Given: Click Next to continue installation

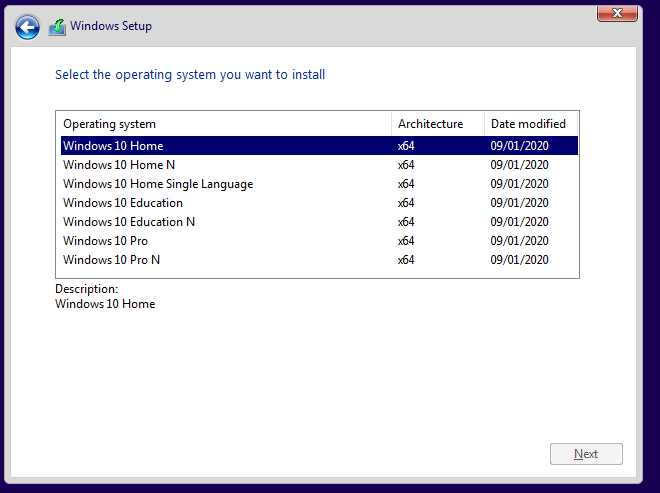Looking at the screenshot, I should click(x=586, y=454).
